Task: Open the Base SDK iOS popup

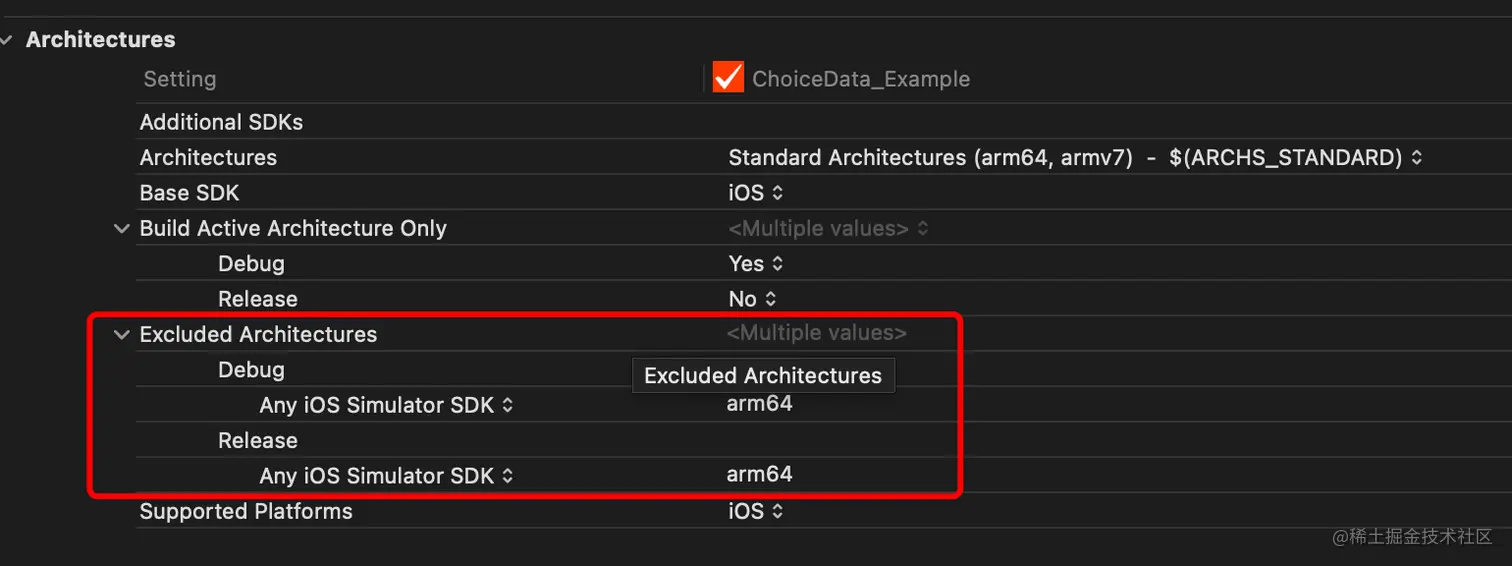Action: [755, 193]
